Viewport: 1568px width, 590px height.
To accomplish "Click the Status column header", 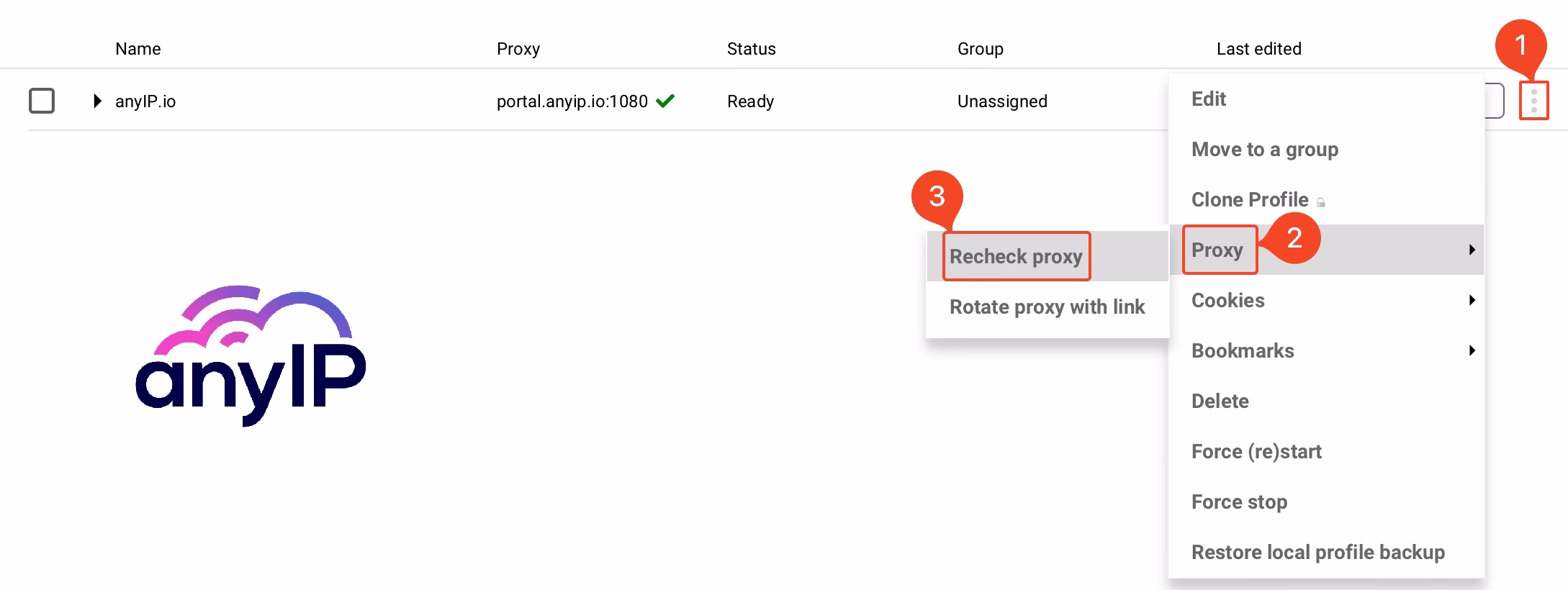I will tap(751, 49).
